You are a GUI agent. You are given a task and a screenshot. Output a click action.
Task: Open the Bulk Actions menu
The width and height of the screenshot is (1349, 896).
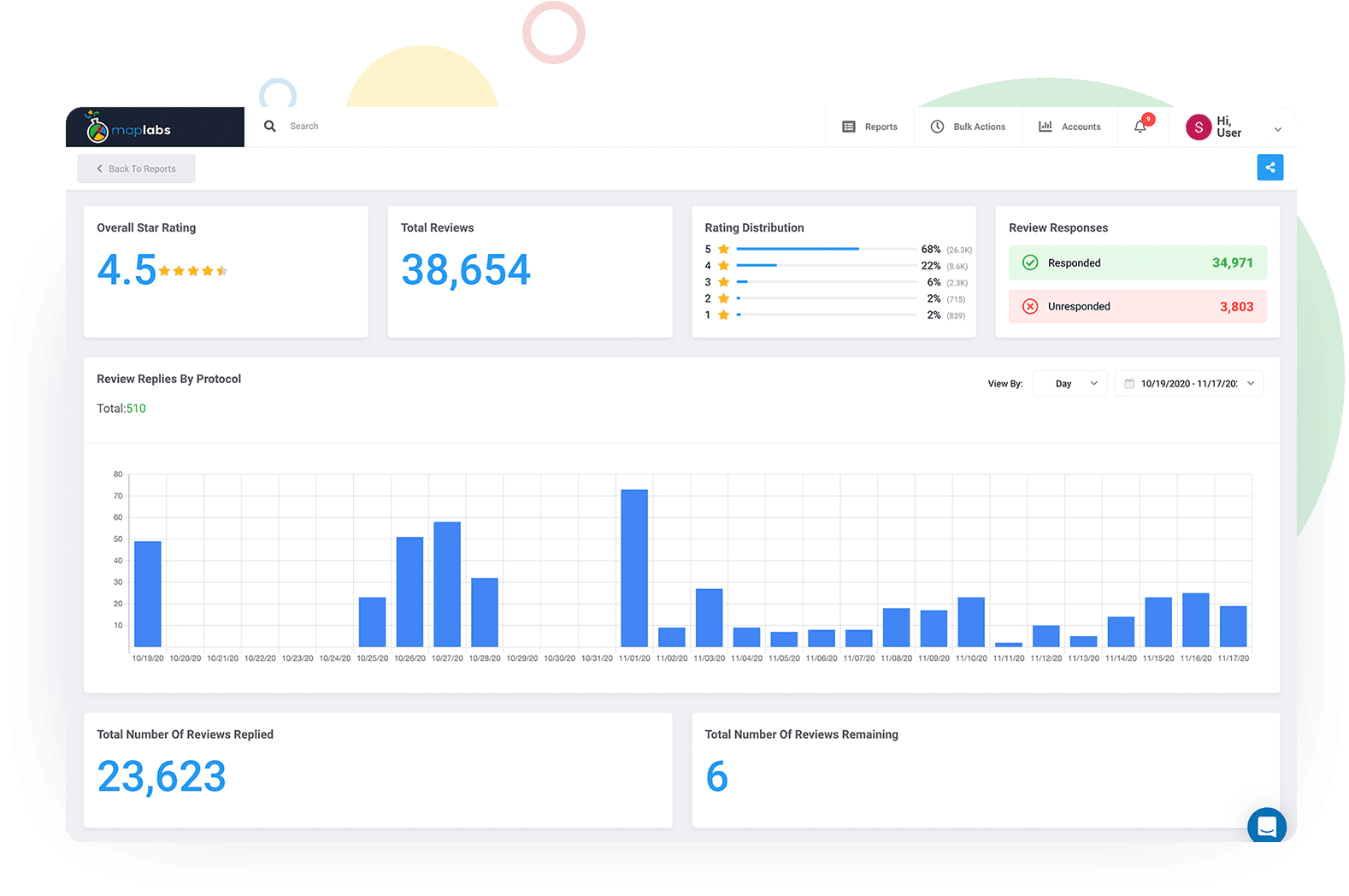click(969, 127)
